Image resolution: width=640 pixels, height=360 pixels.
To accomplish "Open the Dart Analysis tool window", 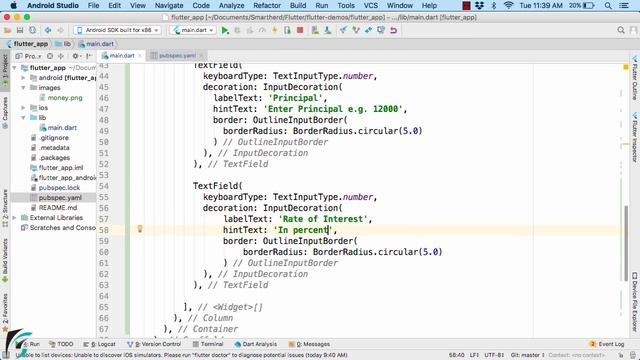I will [x=256, y=344].
